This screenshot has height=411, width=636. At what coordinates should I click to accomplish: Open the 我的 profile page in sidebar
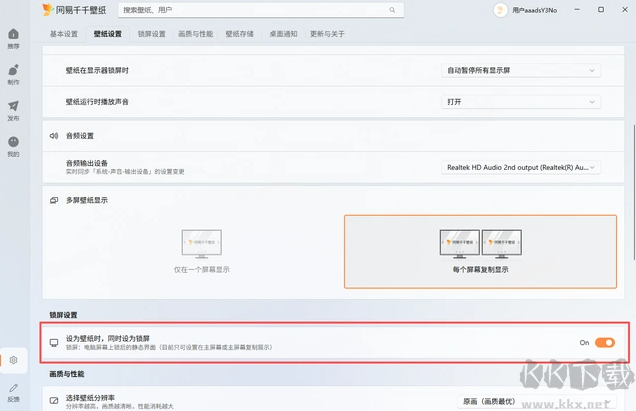point(13,146)
